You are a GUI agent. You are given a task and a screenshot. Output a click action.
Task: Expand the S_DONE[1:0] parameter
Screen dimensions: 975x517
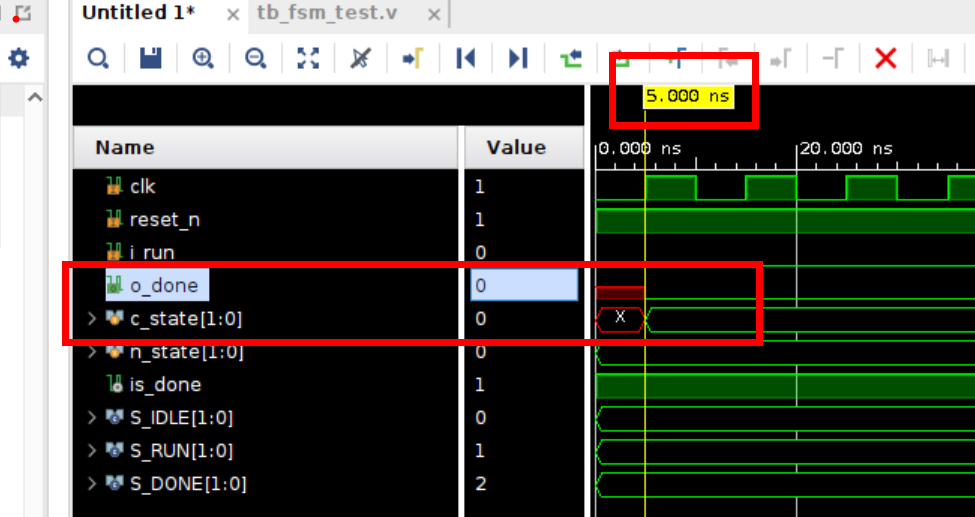(x=92, y=483)
